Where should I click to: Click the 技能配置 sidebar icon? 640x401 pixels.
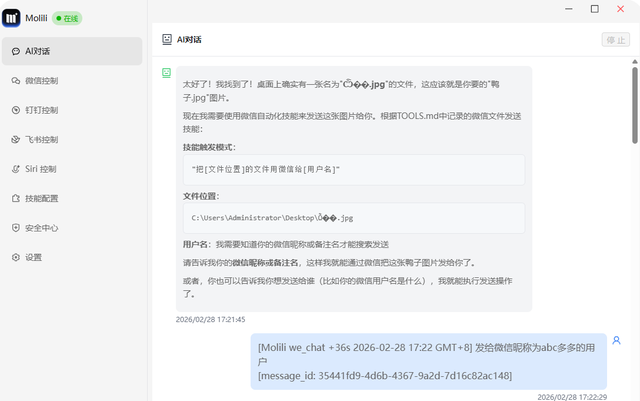pyautogui.click(x=15, y=198)
